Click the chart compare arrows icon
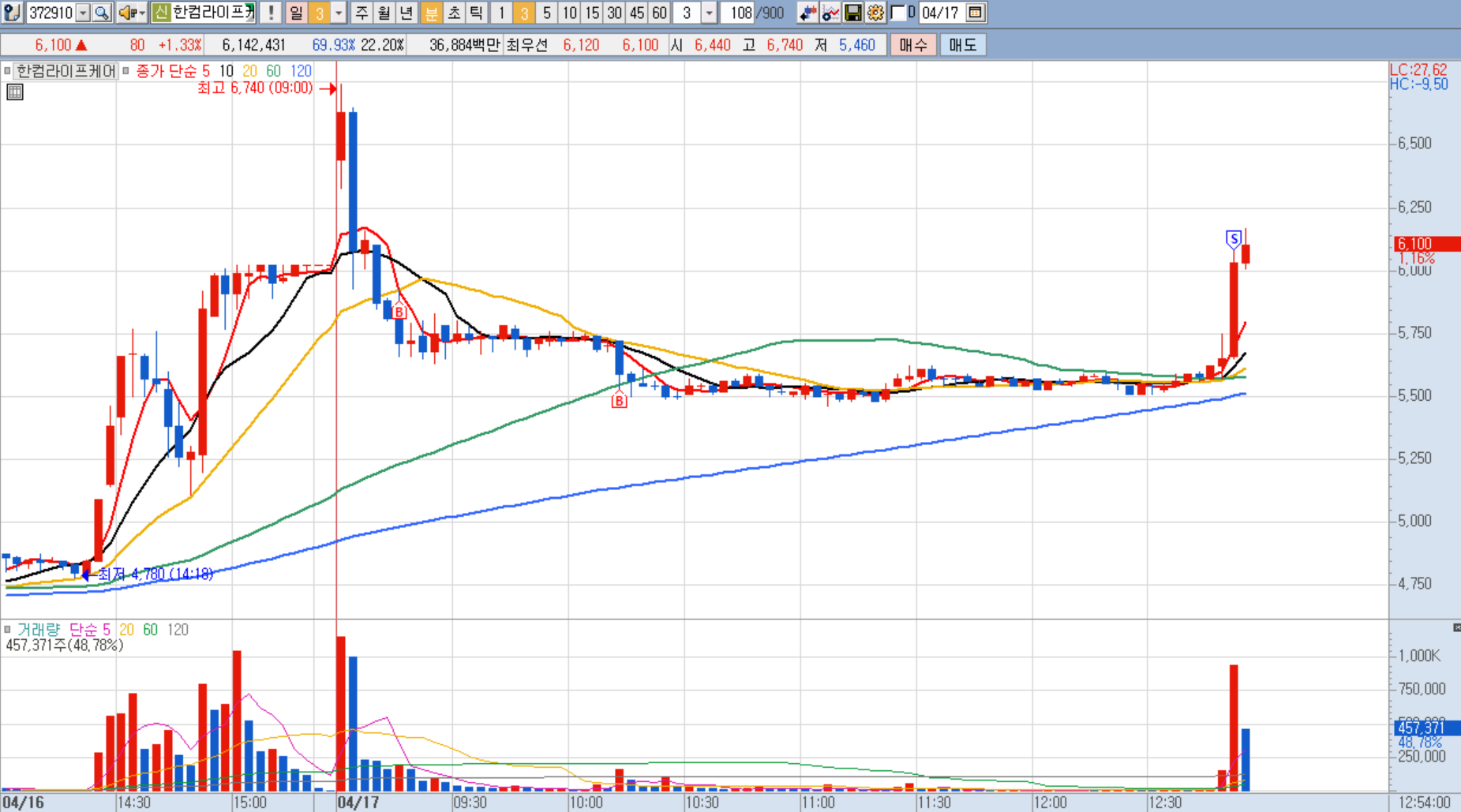 pos(807,13)
